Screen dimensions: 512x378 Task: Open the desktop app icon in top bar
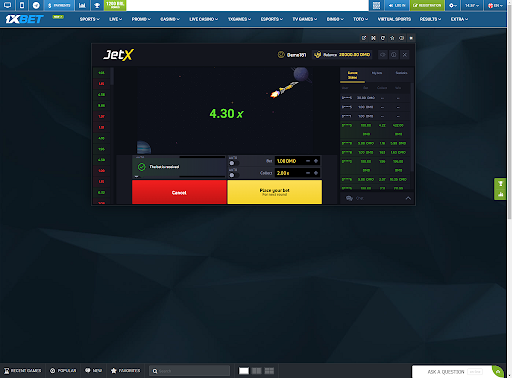click(x=7, y=5)
